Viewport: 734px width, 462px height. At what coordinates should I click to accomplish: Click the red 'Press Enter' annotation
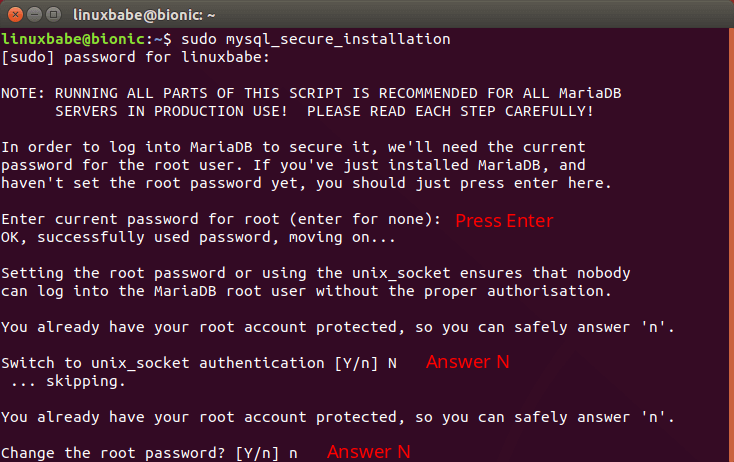click(x=504, y=221)
